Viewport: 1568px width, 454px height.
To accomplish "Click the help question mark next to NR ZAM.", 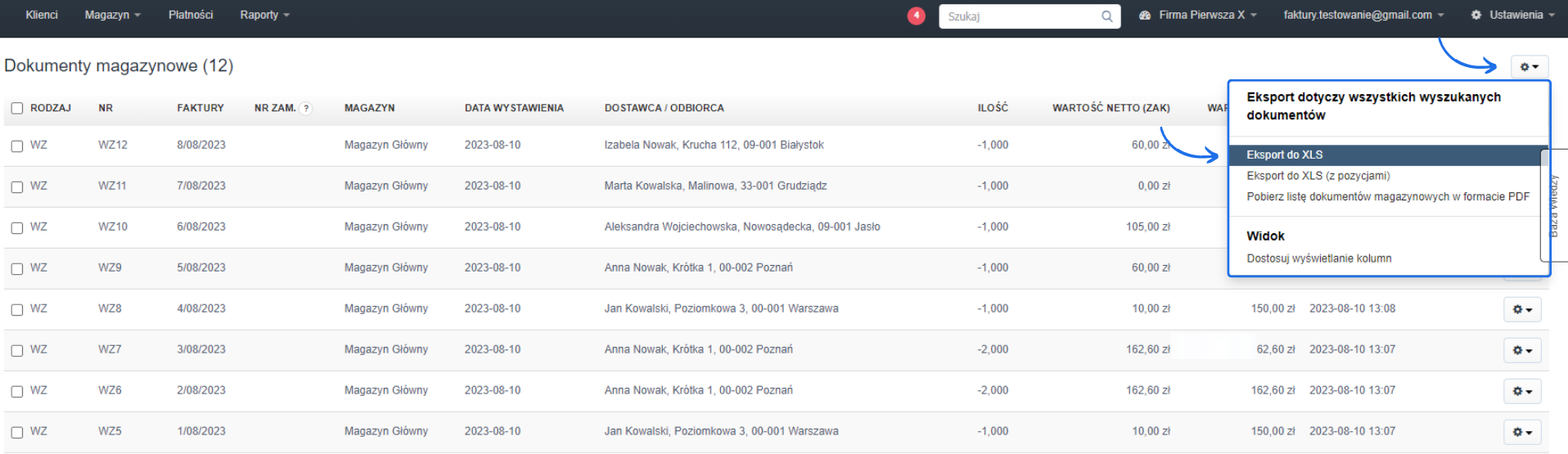I will [306, 108].
